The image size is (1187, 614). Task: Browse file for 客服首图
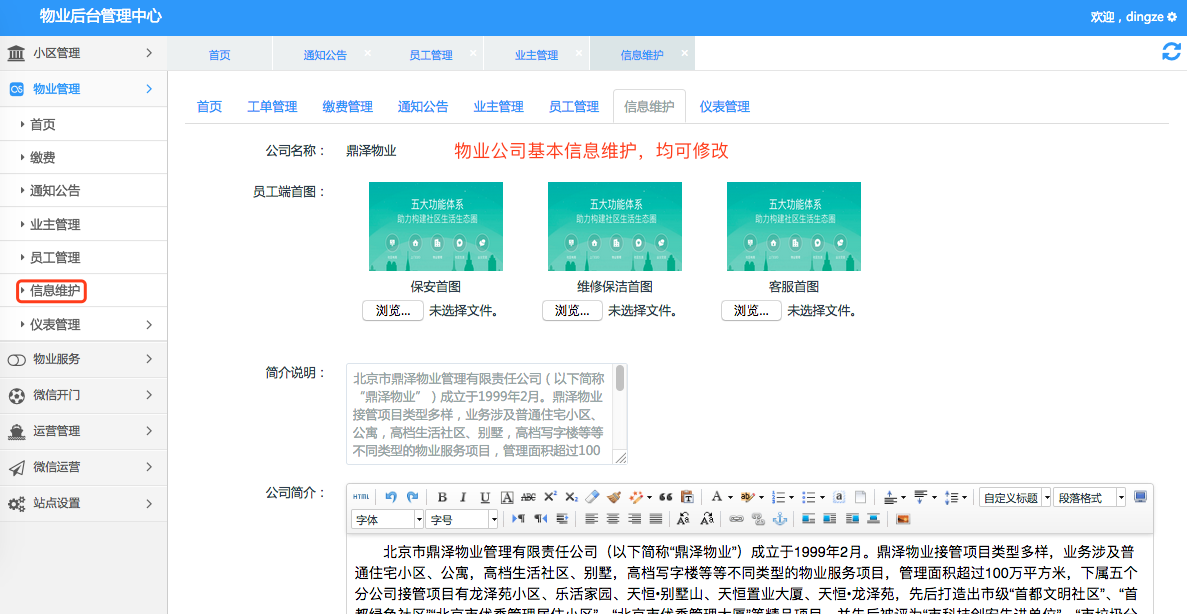click(751, 310)
